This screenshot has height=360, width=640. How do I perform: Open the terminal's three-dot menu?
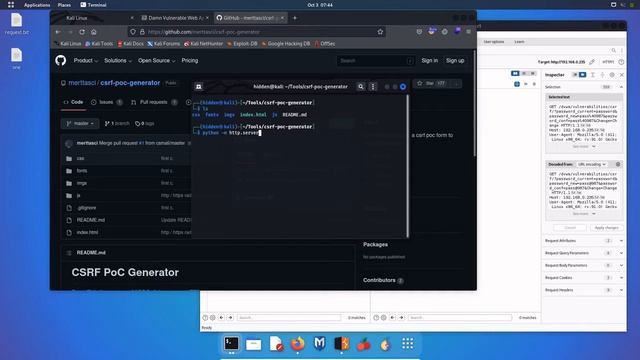click(x=373, y=87)
